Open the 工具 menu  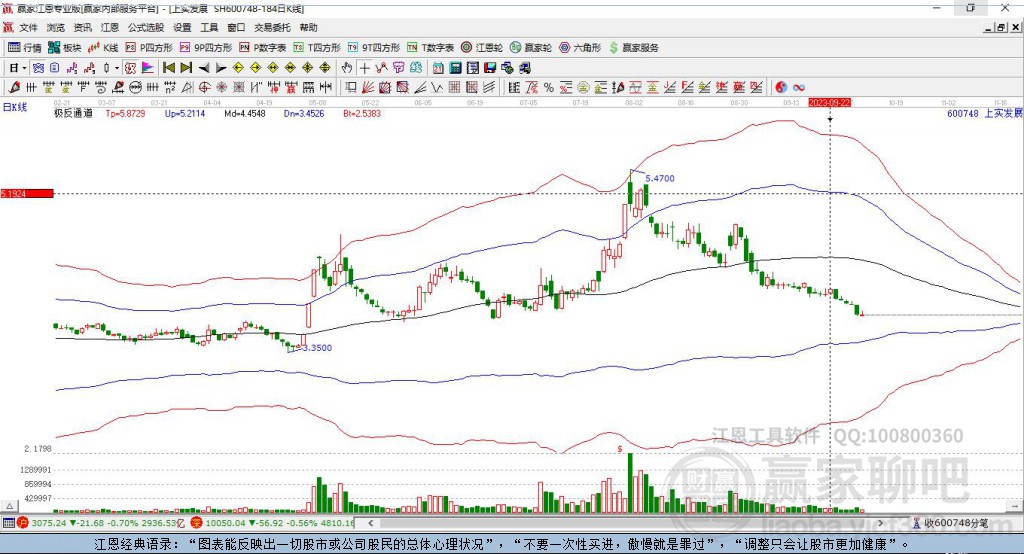tap(209, 27)
